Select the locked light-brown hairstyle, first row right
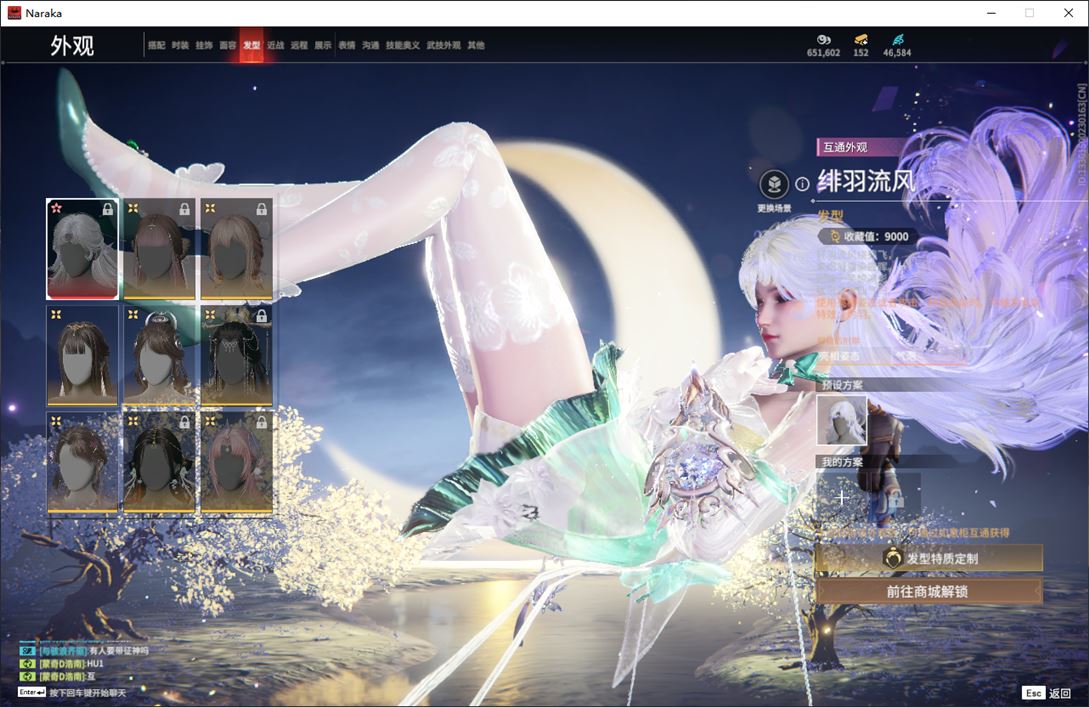 tap(236, 249)
